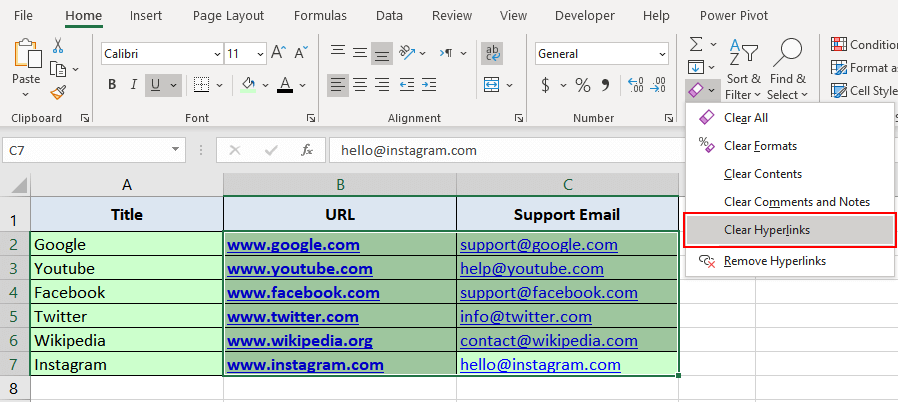
Task: Switch to the Formulas tab
Action: tap(320, 15)
